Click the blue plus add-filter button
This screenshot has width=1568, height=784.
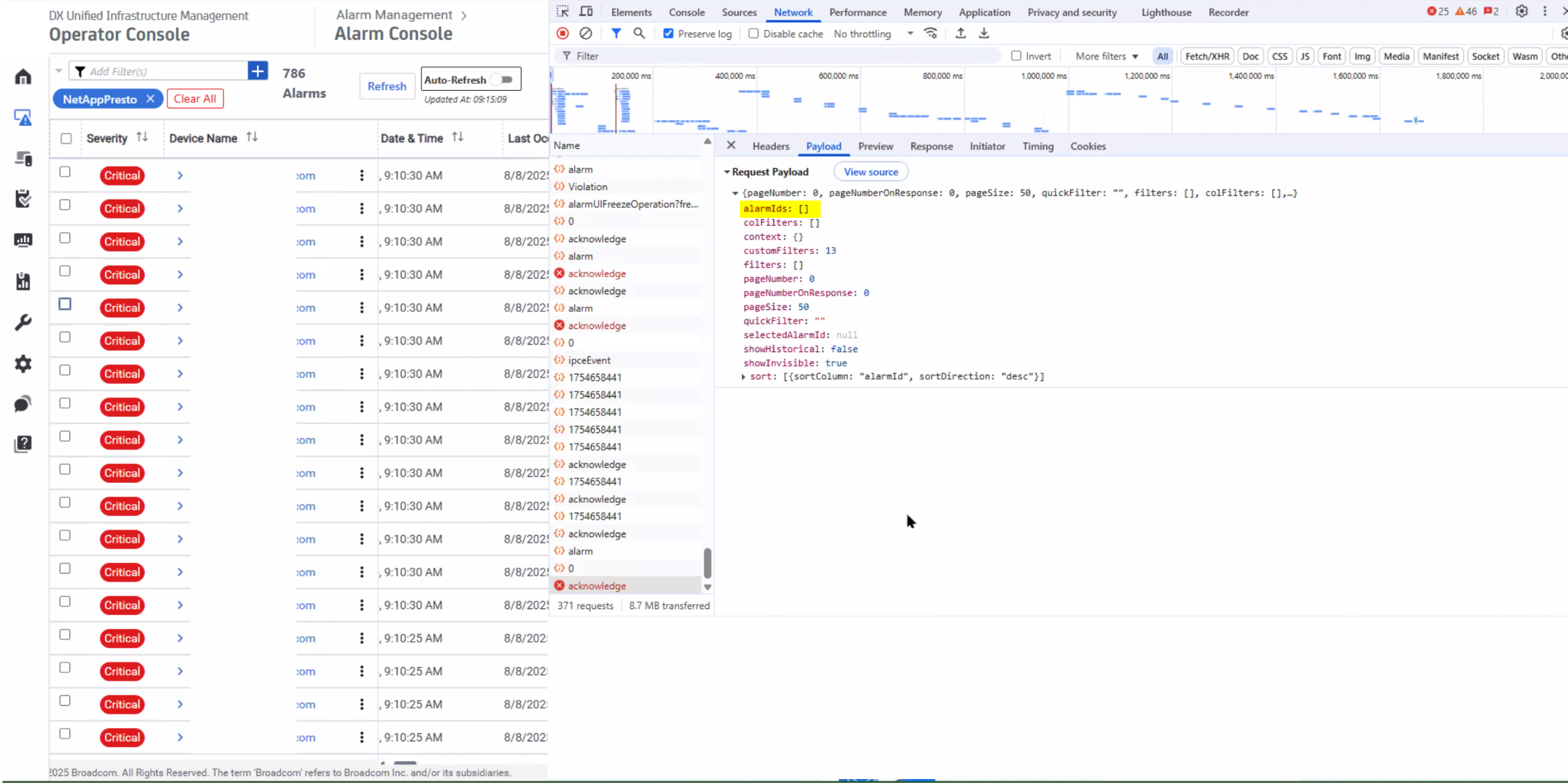pos(258,71)
